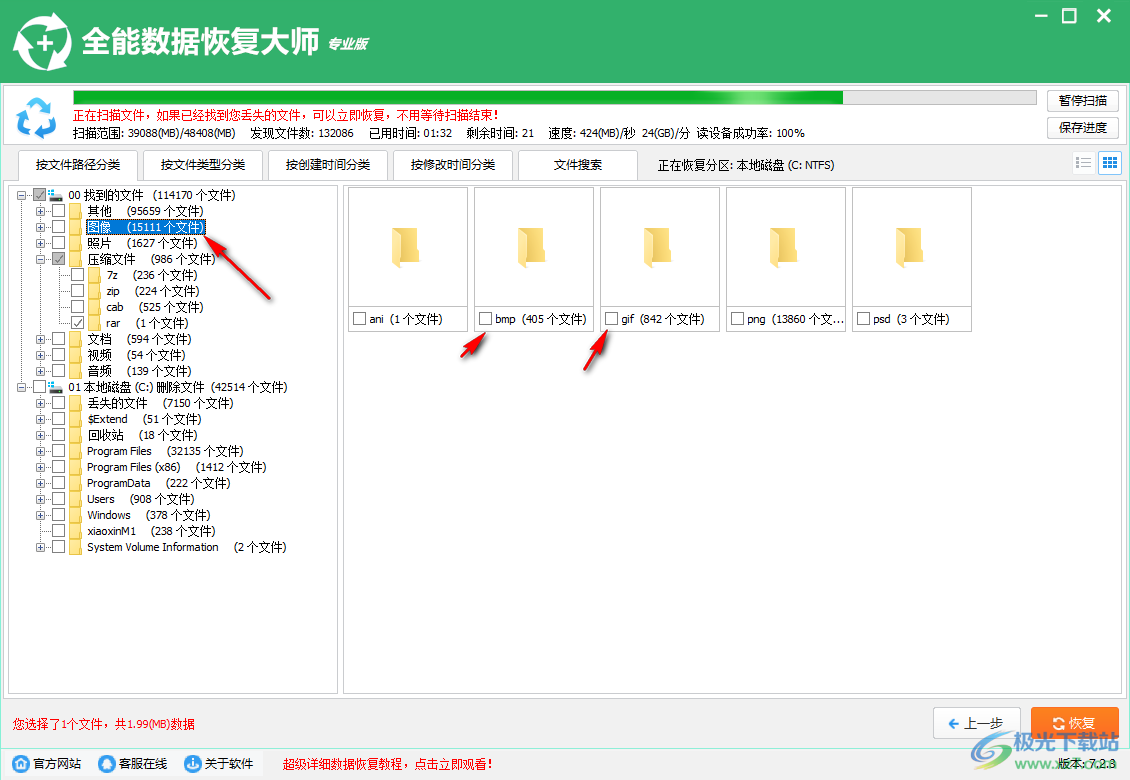Switch to list view mode

click(x=1083, y=162)
